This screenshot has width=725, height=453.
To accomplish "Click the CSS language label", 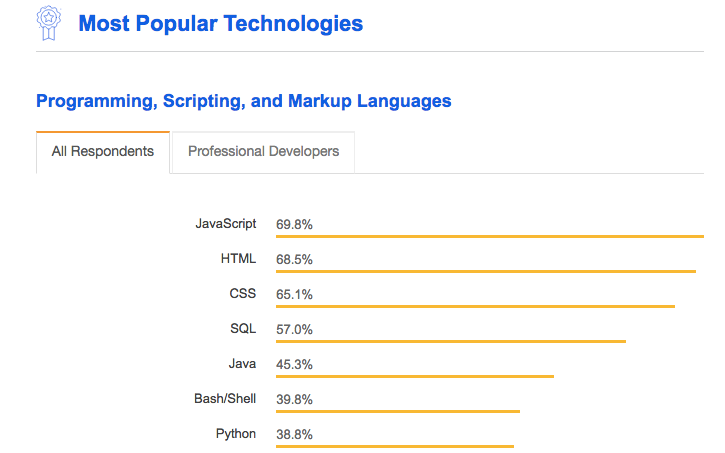I will 242,294.
